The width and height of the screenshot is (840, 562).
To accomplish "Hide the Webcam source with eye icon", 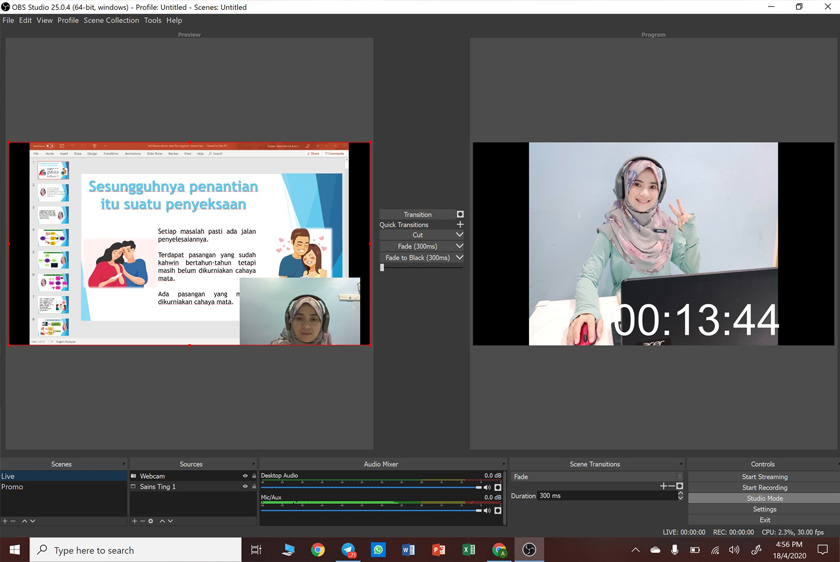I will (245, 476).
